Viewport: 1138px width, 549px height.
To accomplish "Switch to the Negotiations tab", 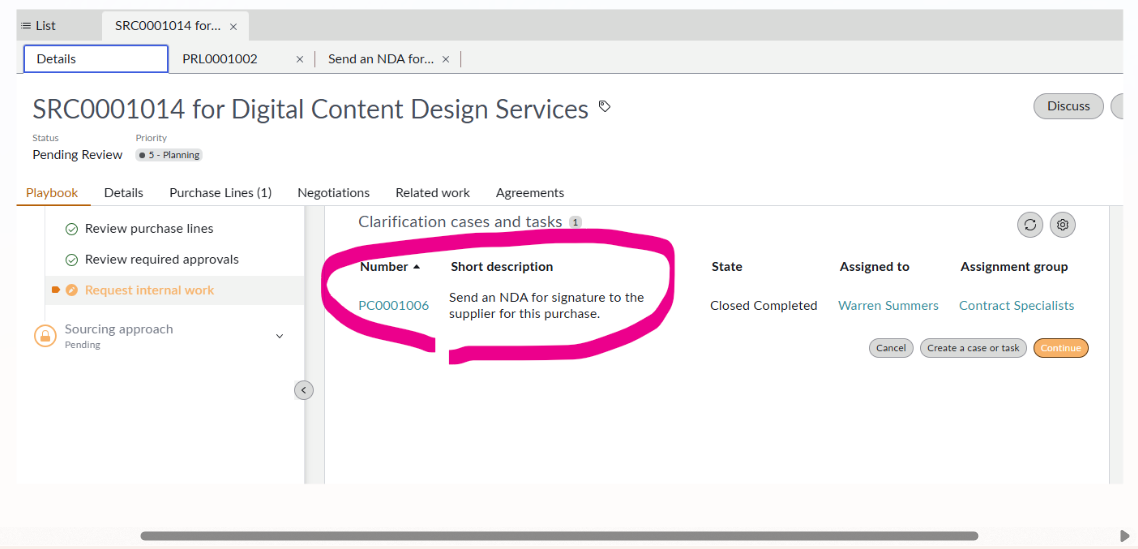I will pos(333,192).
